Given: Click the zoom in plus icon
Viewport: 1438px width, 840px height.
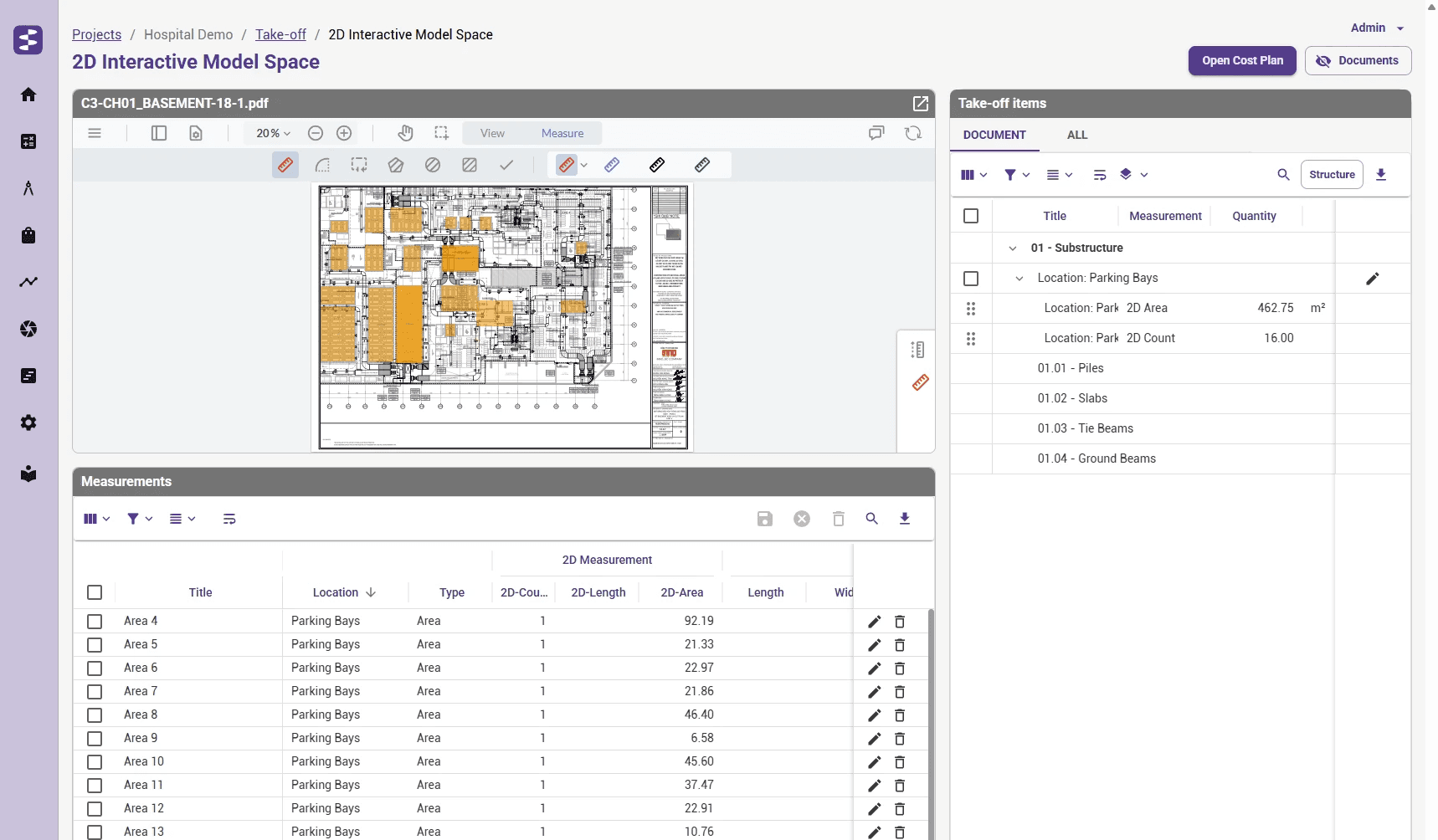Looking at the screenshot, I should coord(344,133).
